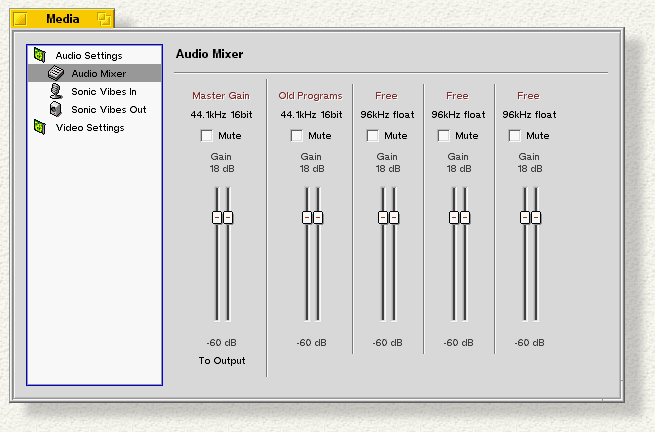Click the Audio Settings folder icon
655x432 pixels.
point(40,55)
